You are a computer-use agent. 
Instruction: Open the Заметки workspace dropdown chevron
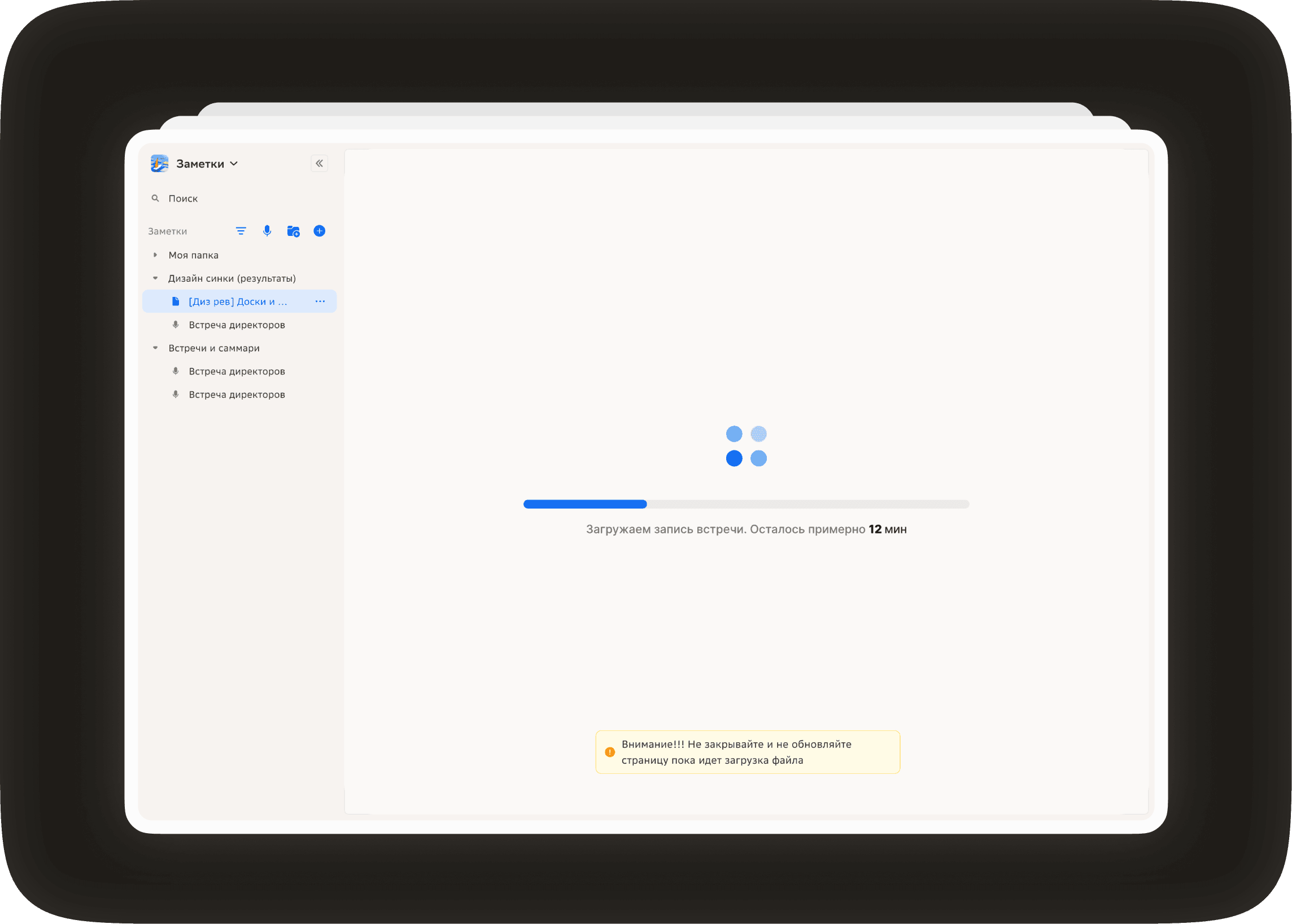tap(234, 164)
